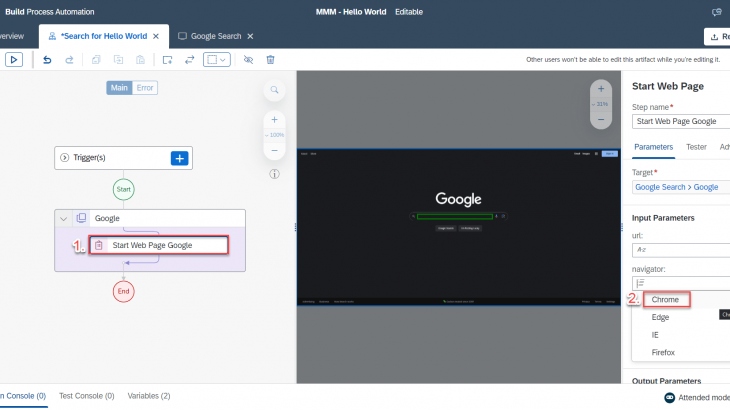This screenshot has width=730, height=410.
Task: Click the add frame icon in the toolbar
Action: click(x=167, y=60)
